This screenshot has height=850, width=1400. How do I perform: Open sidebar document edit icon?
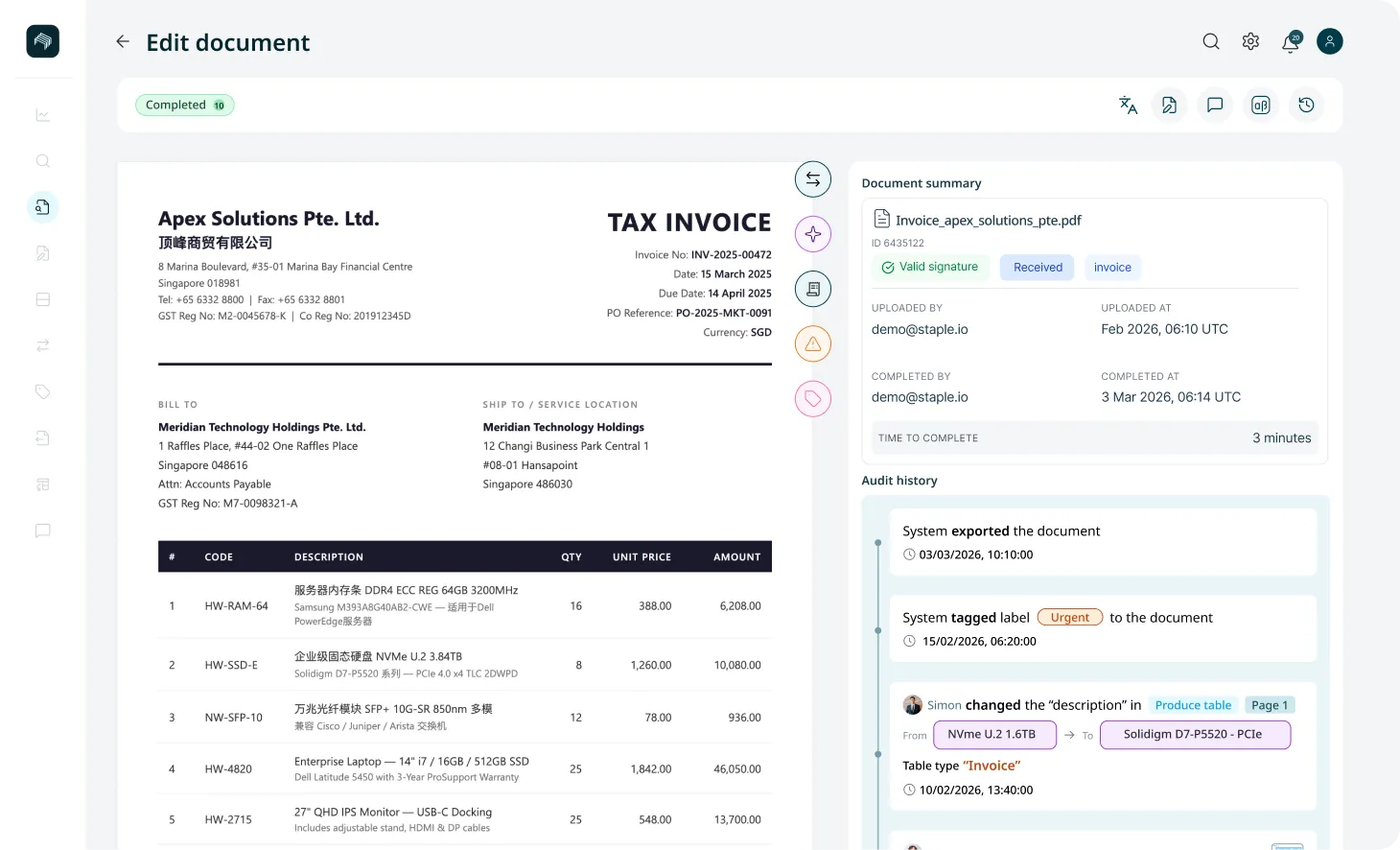point(42,253)
